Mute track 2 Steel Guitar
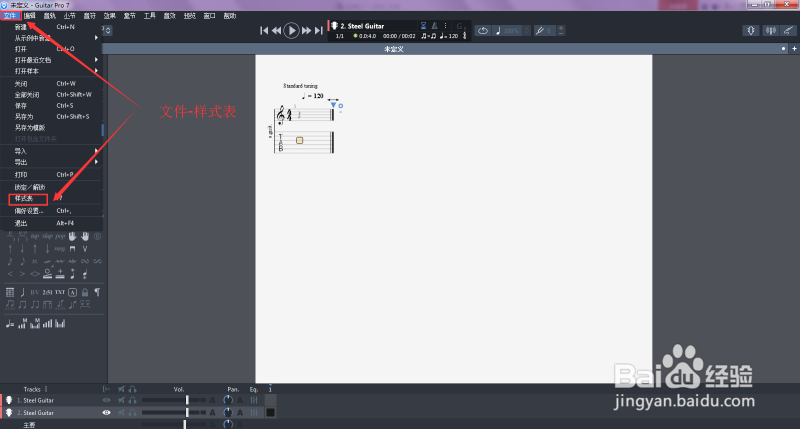The height and width of the screenshot is (429, 800). (x=121, y=413)
